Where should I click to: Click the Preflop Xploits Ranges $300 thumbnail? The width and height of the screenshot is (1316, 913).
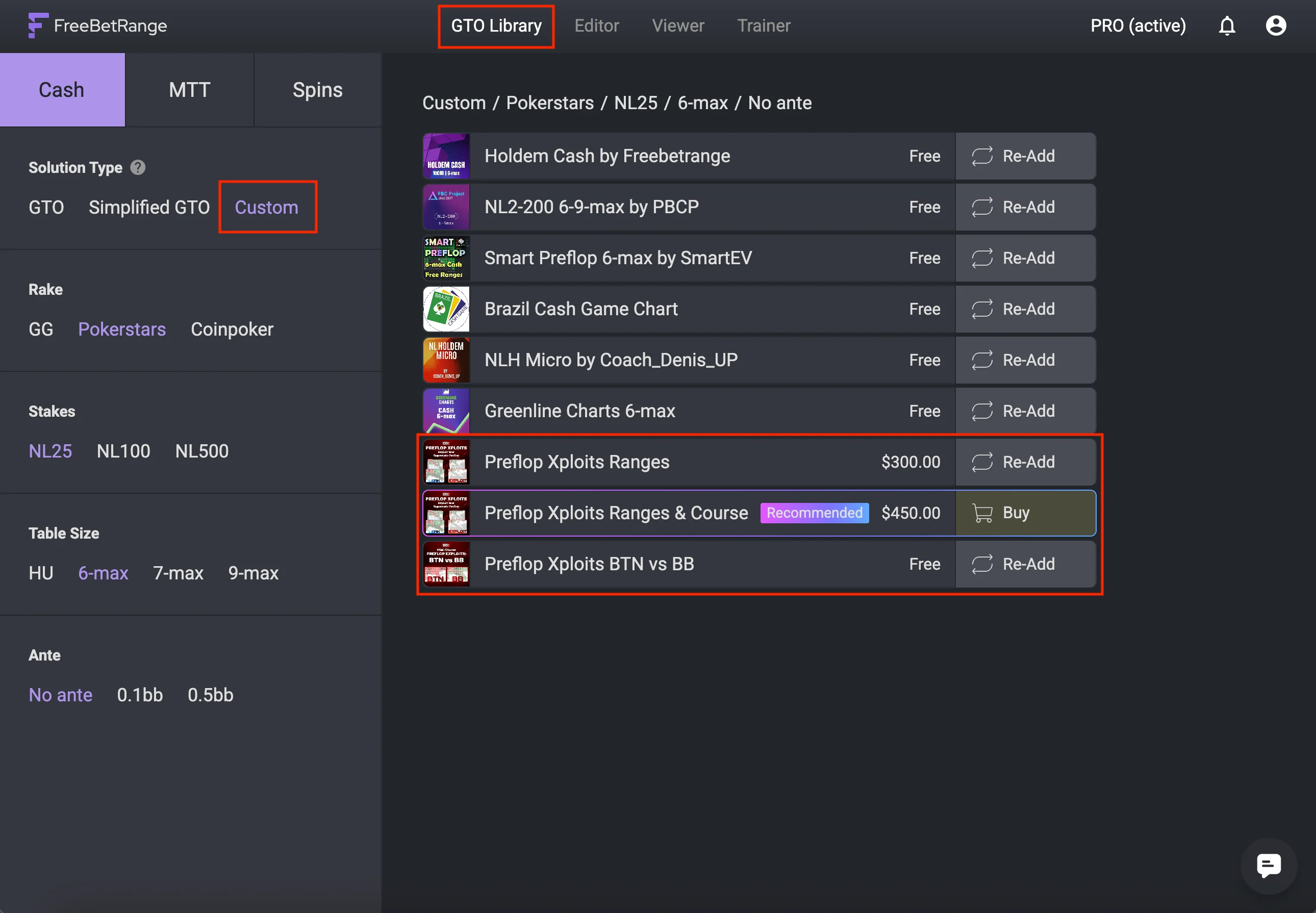446,462
